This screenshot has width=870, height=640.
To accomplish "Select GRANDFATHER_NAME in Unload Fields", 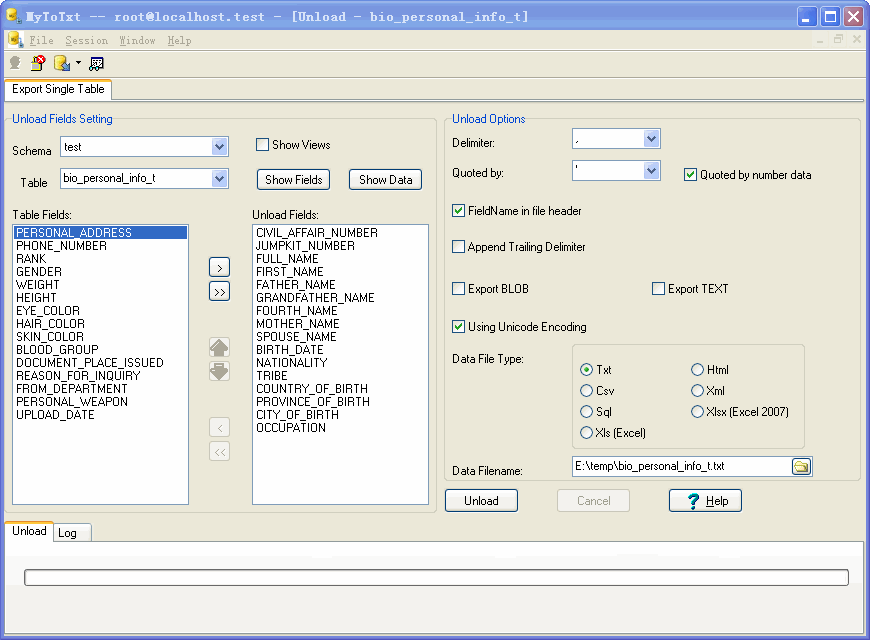I will click(340, 298).
